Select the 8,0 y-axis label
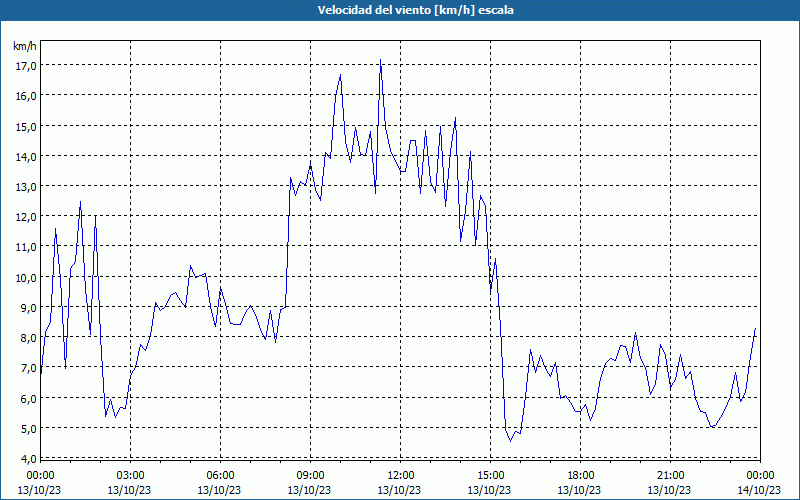Viewport: 800px width, 500px height. coord(27,338)
